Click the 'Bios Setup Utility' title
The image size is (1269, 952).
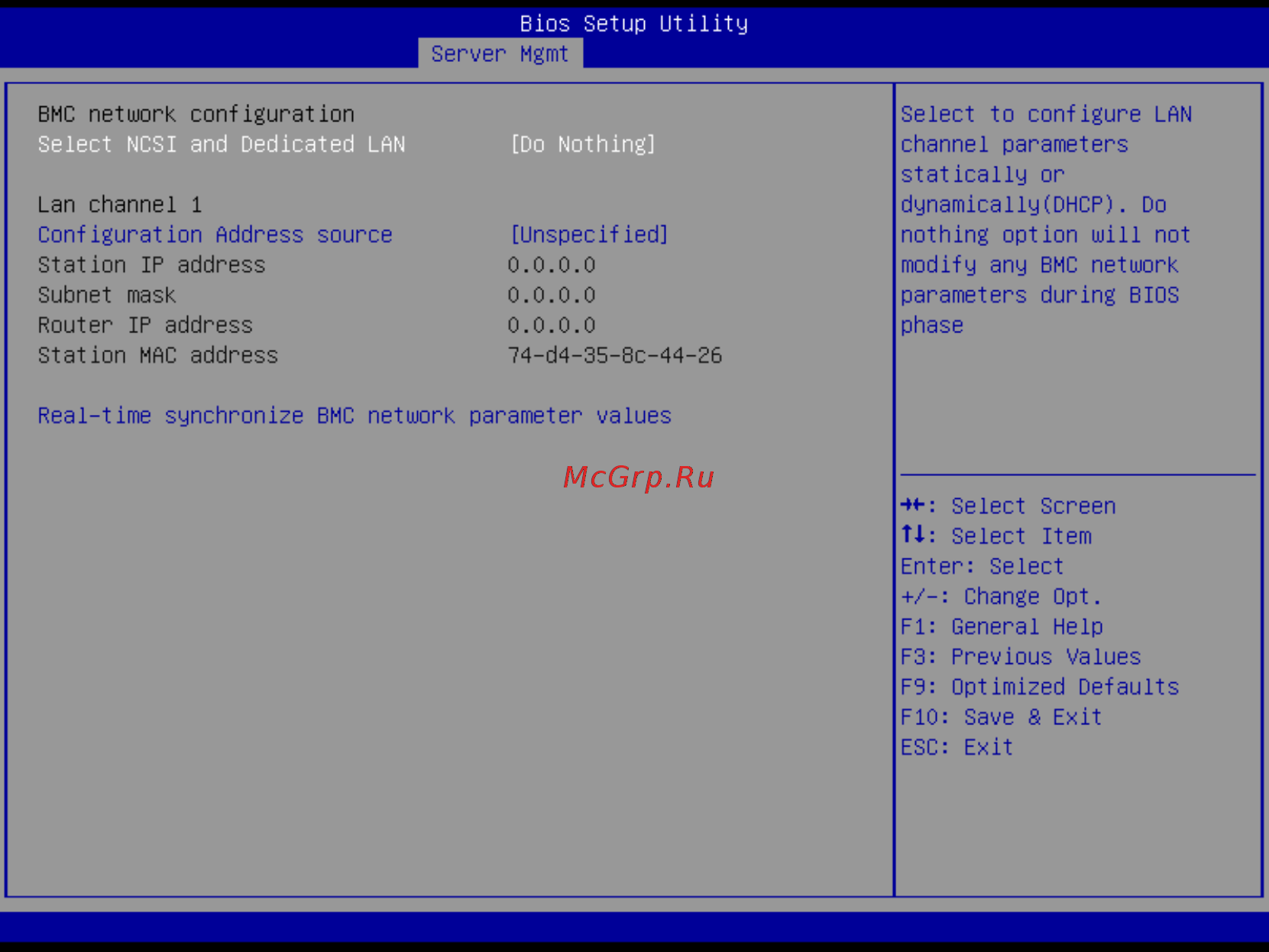point(634,24)
